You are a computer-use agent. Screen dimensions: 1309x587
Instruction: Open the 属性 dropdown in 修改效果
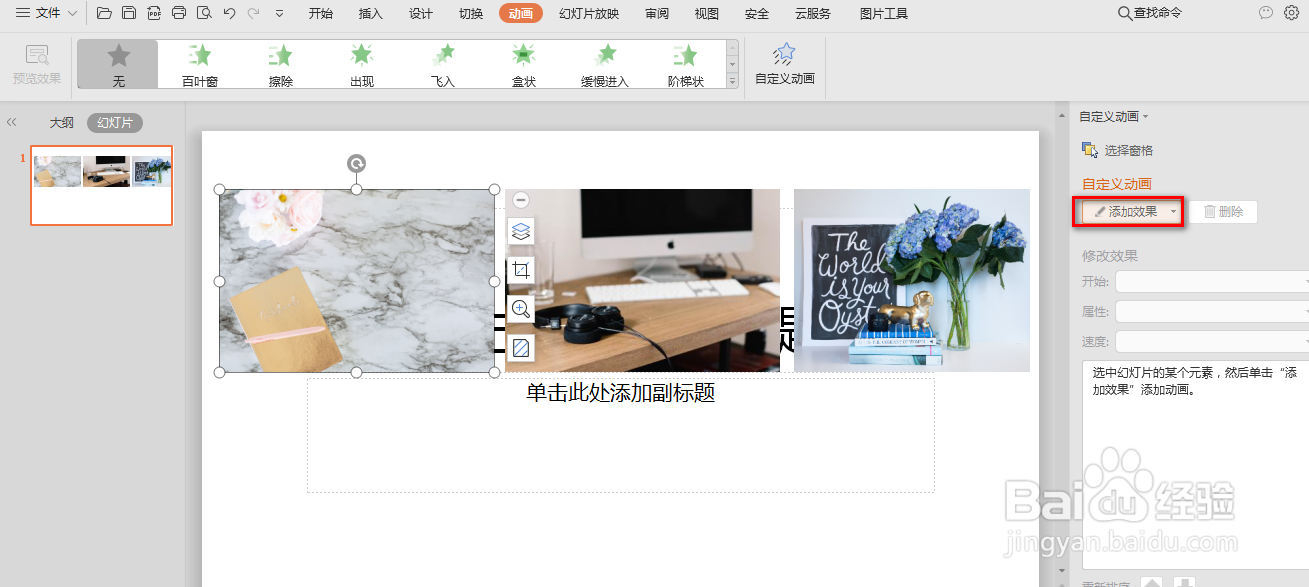pos(1212,312)
